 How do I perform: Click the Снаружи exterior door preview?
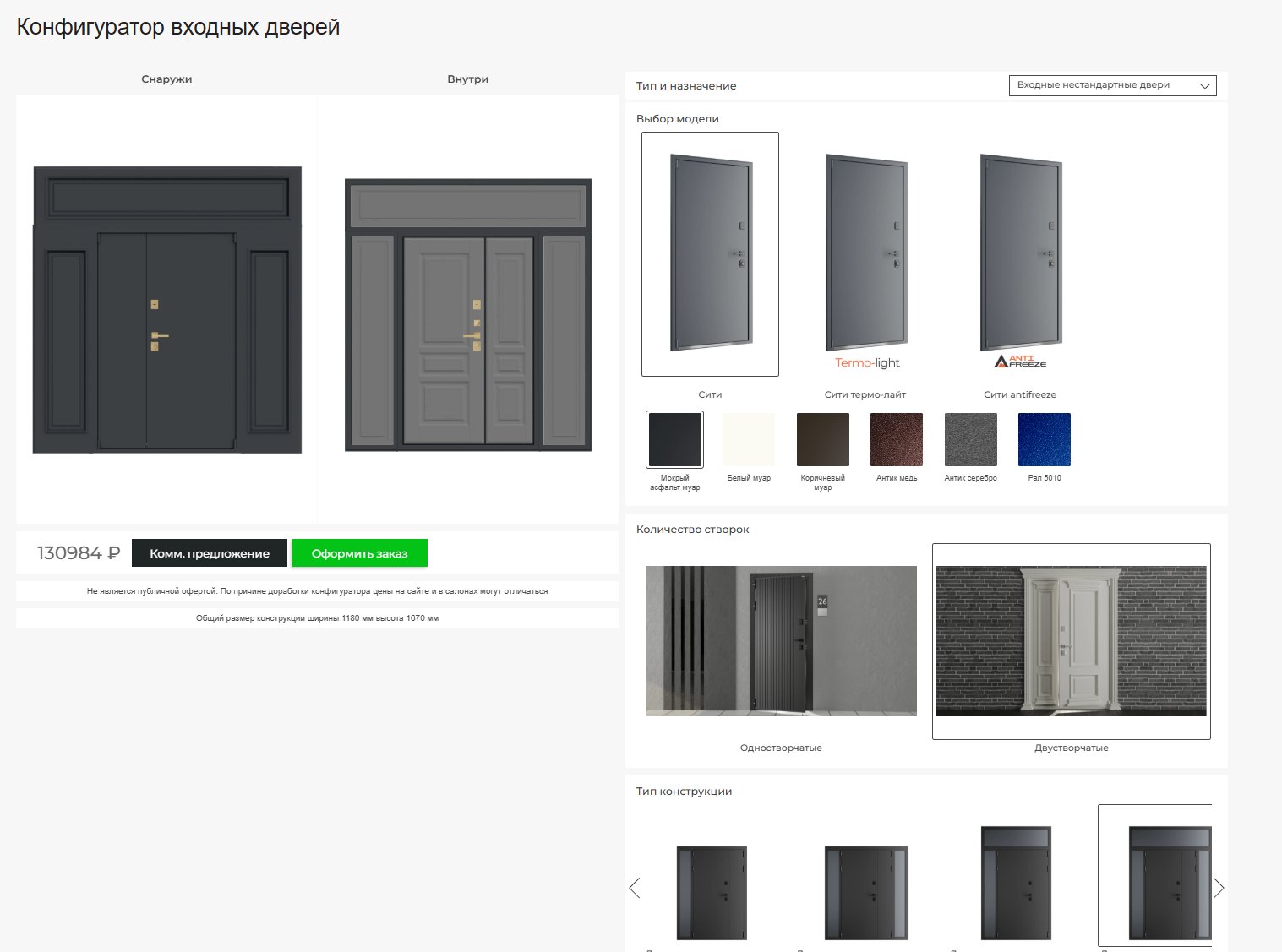pyautogui.click(x=167, y=309)
